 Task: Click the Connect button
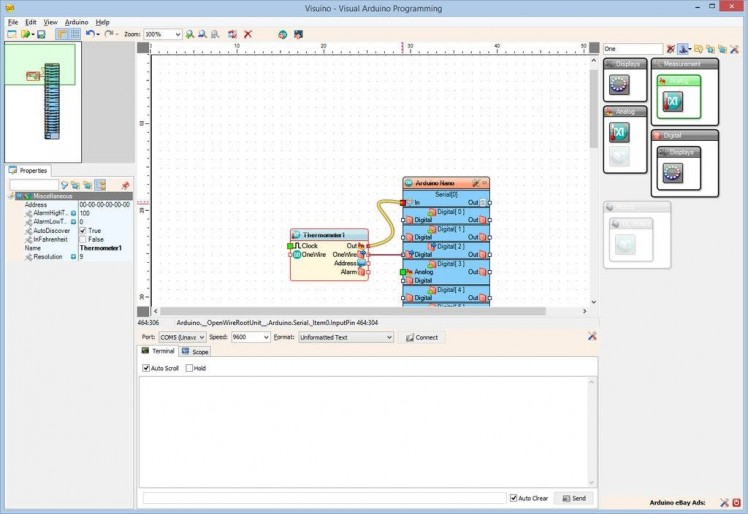pos(422,338)
